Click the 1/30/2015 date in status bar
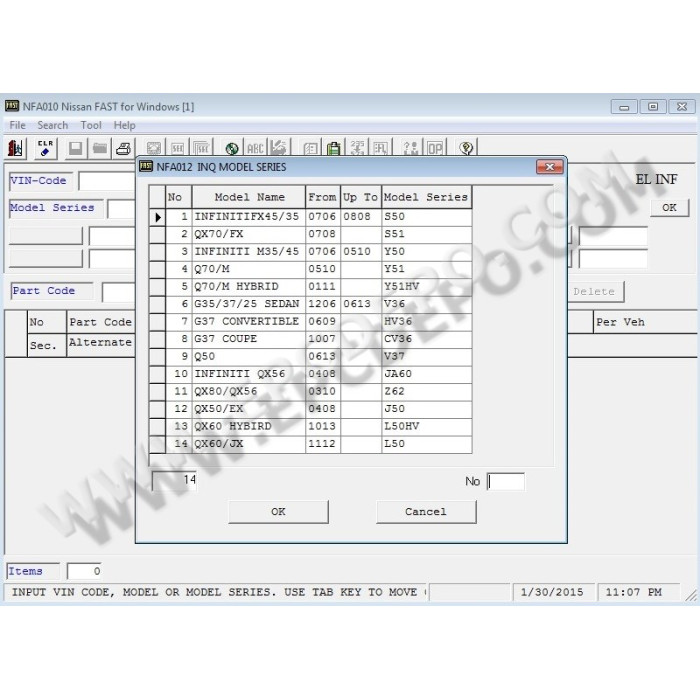The image size is (700, 700). coord(552,592)
